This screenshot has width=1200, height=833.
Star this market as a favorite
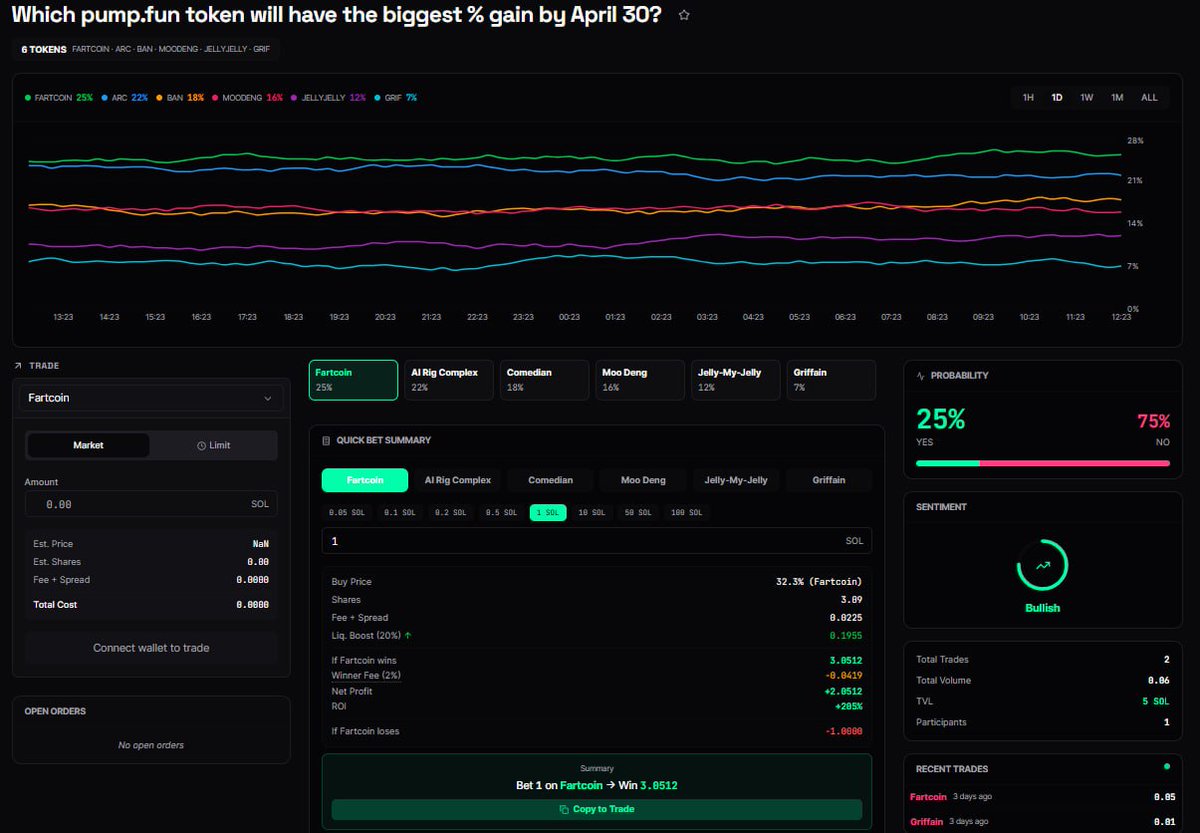tap(684, 15)
